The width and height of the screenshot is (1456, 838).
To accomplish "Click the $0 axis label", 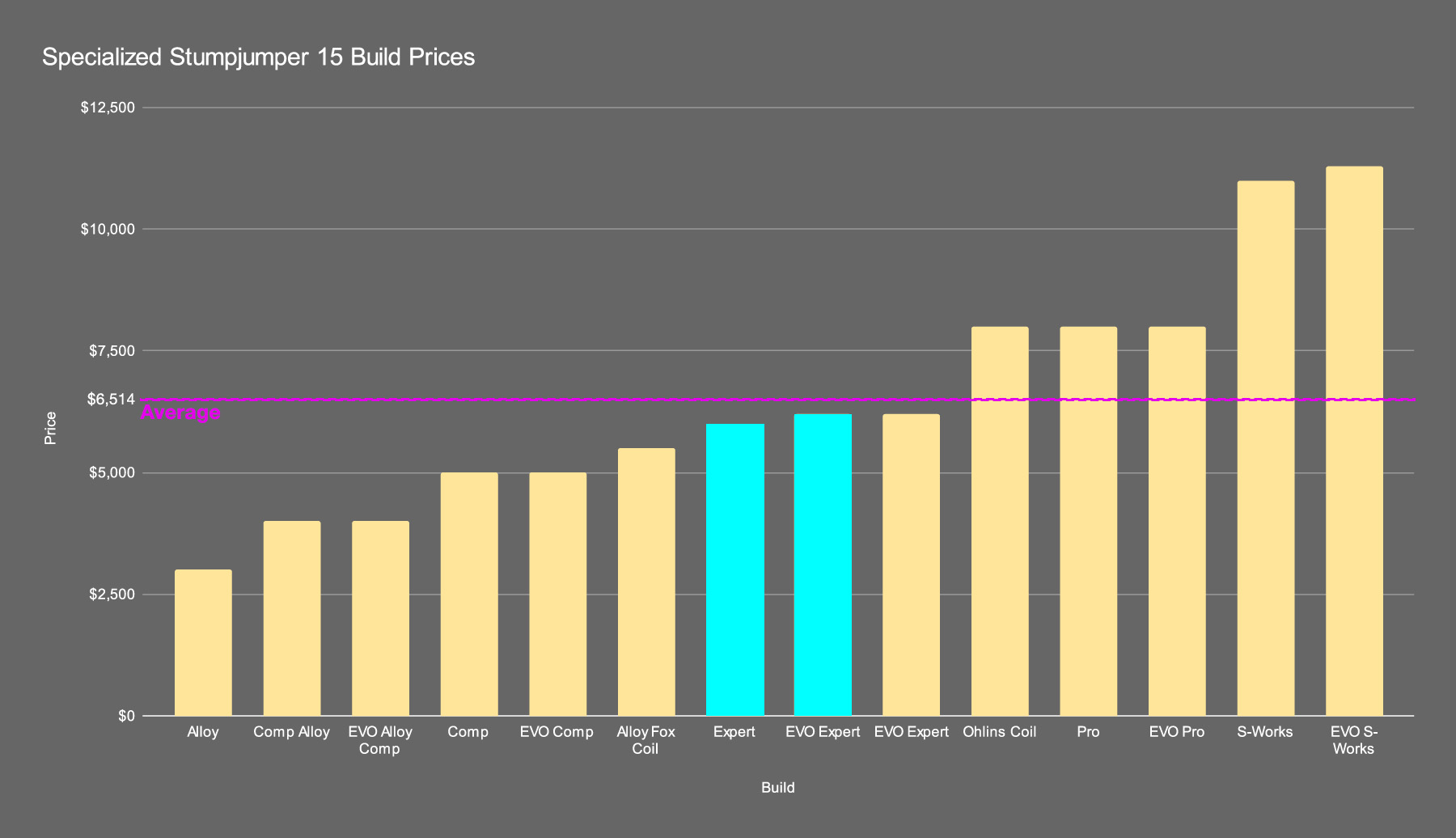I will pyautogui.click(x=125, y=716).
